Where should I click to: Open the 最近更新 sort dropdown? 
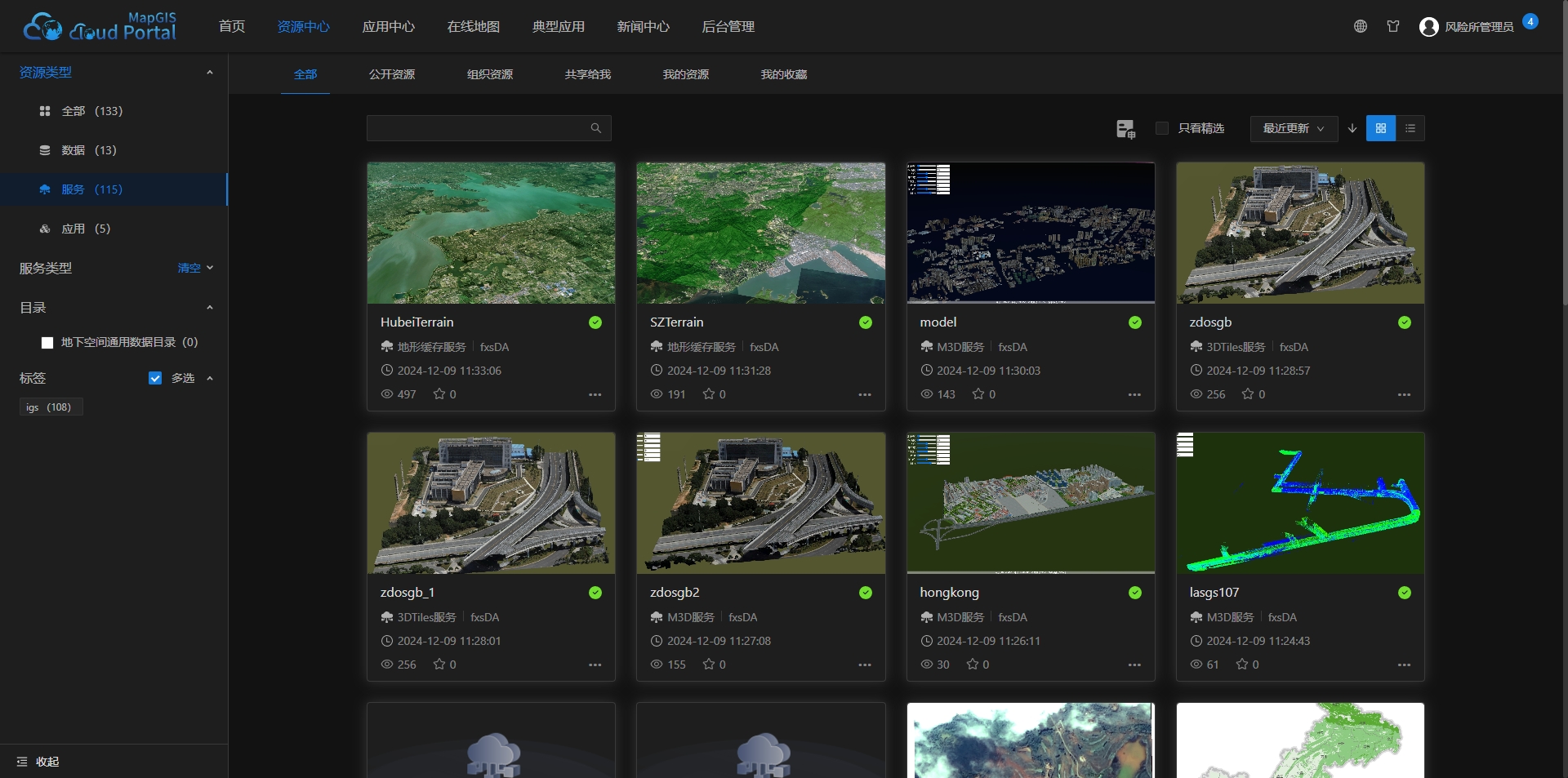[1294, 128]
